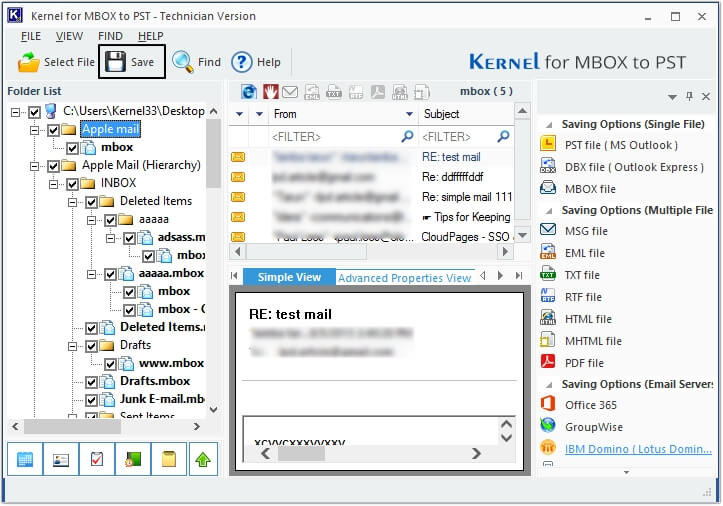Select the MHTML file icon
Screen dimensions: 723x506
(x=548, y=340)
